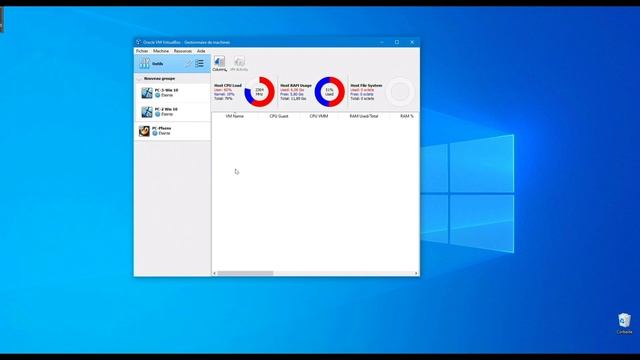Select the PC-Pfsense virtual machine
This screenshot has width=640, height=360.
[173, 131]
